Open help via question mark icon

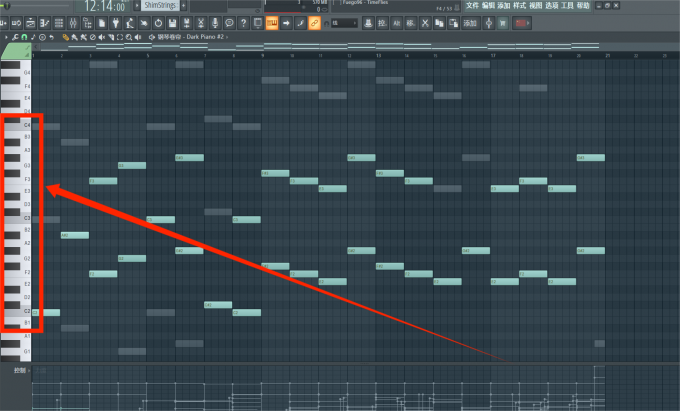click(243, 23)
